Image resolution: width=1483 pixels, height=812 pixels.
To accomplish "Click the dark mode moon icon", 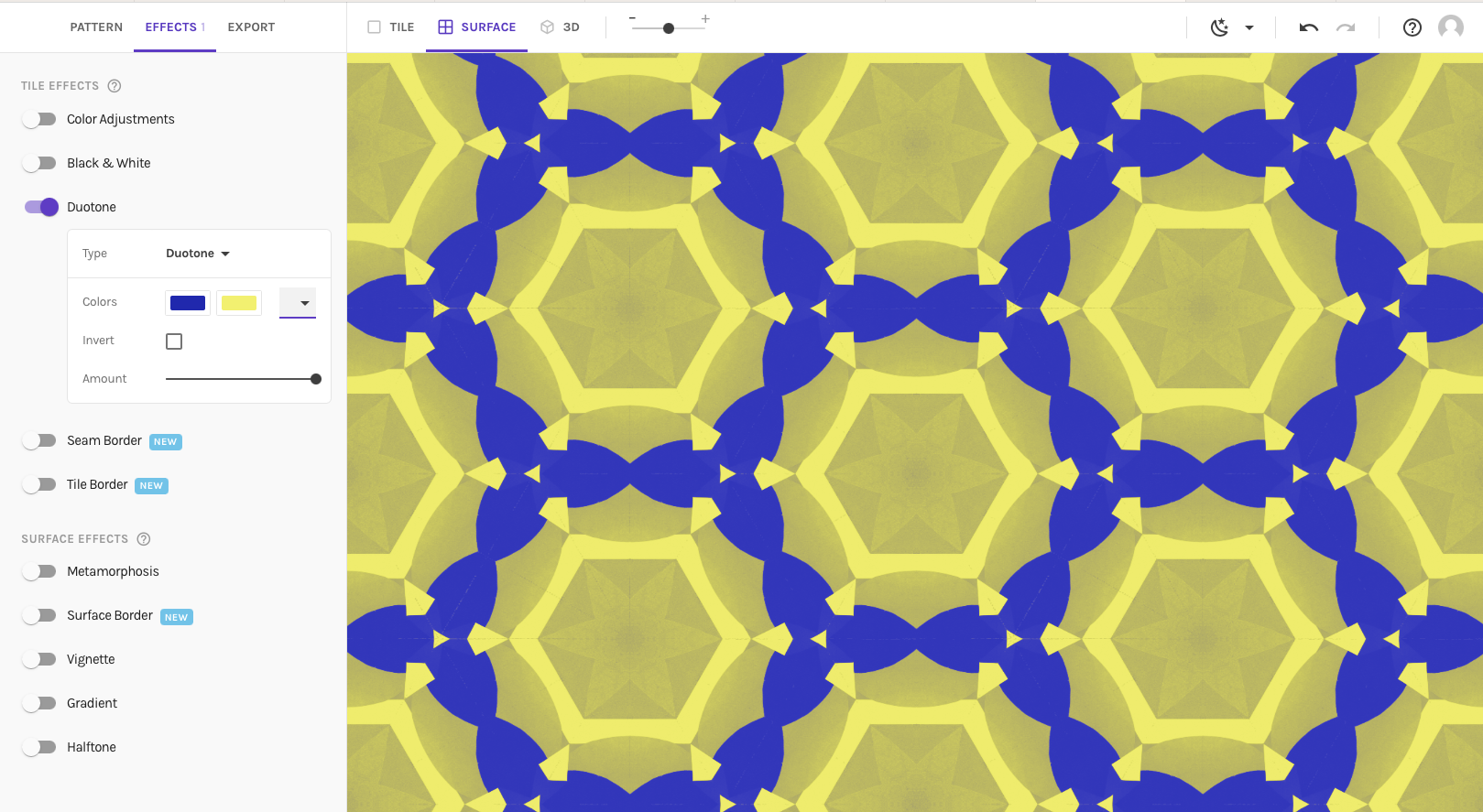I will coord(1219,27).
